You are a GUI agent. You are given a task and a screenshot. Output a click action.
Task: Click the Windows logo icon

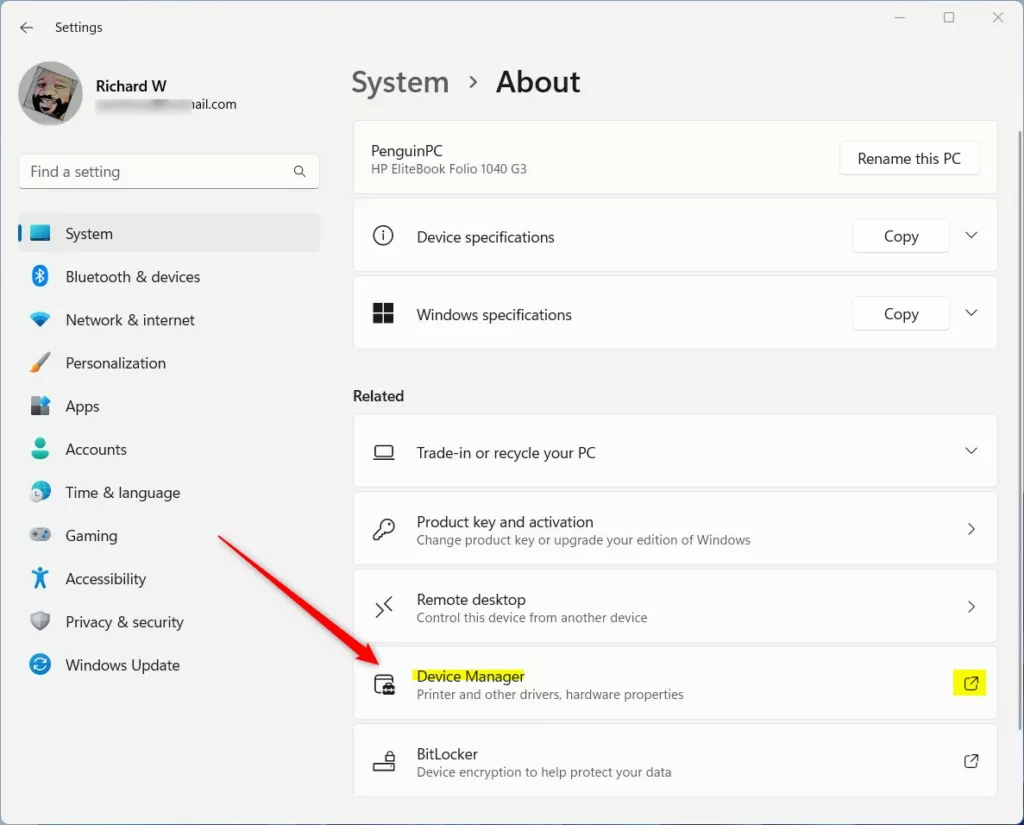coord(383,313)
